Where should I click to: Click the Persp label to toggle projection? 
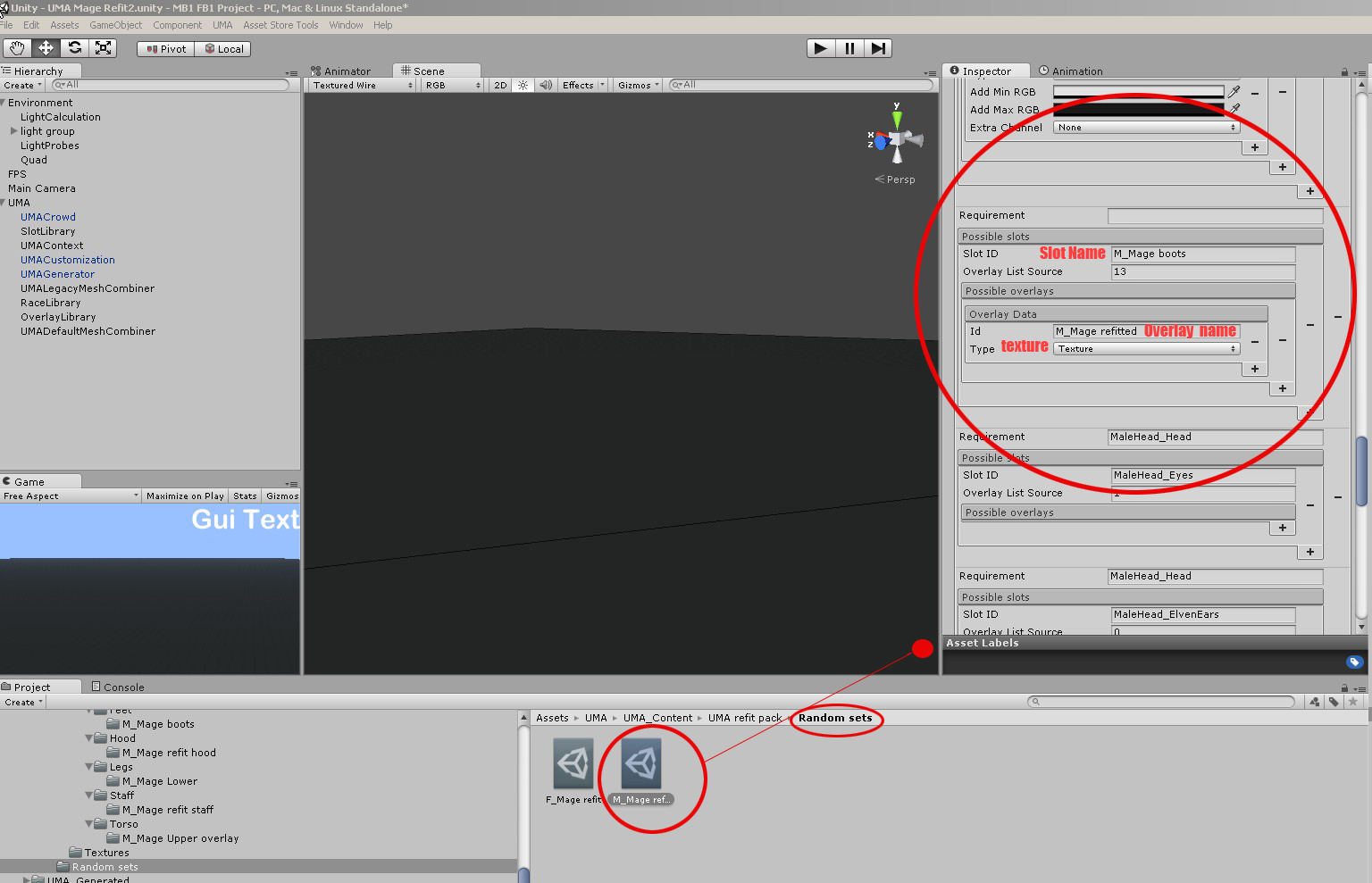pyautogui.click(x=900, y=179)
